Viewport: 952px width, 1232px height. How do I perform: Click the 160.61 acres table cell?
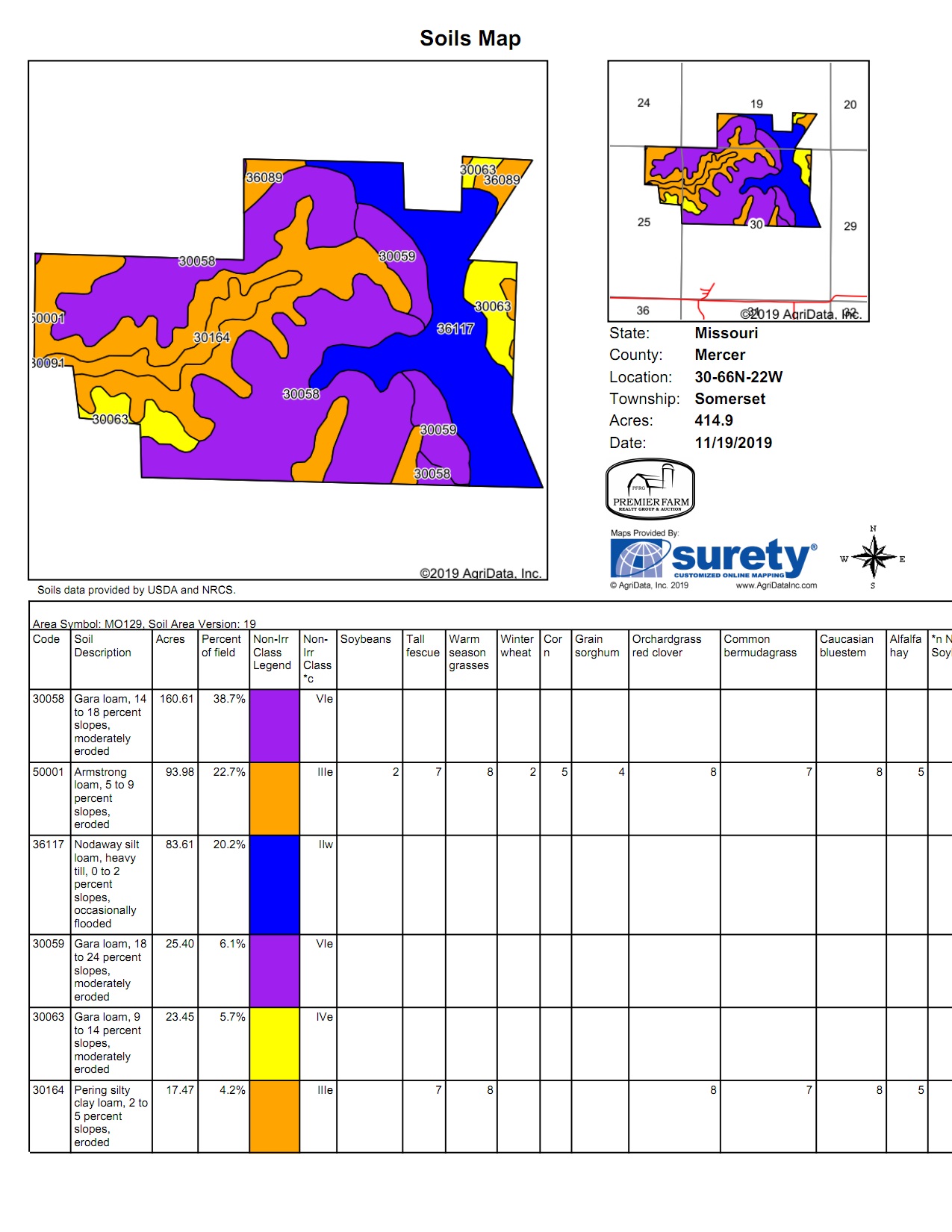click(176, 699)
